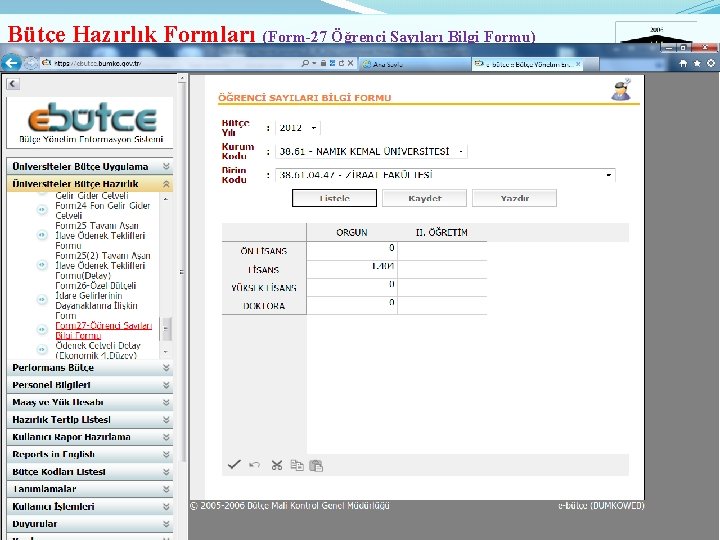Click the browser forward arrow button
720x540 pixels.
pyautogui.click(x=31, y=63)
